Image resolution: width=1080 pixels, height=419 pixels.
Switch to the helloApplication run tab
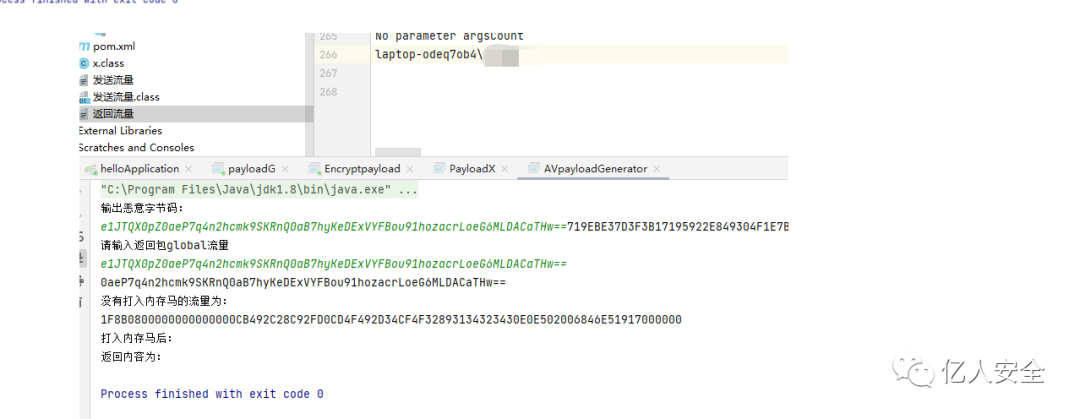[140, 169]
